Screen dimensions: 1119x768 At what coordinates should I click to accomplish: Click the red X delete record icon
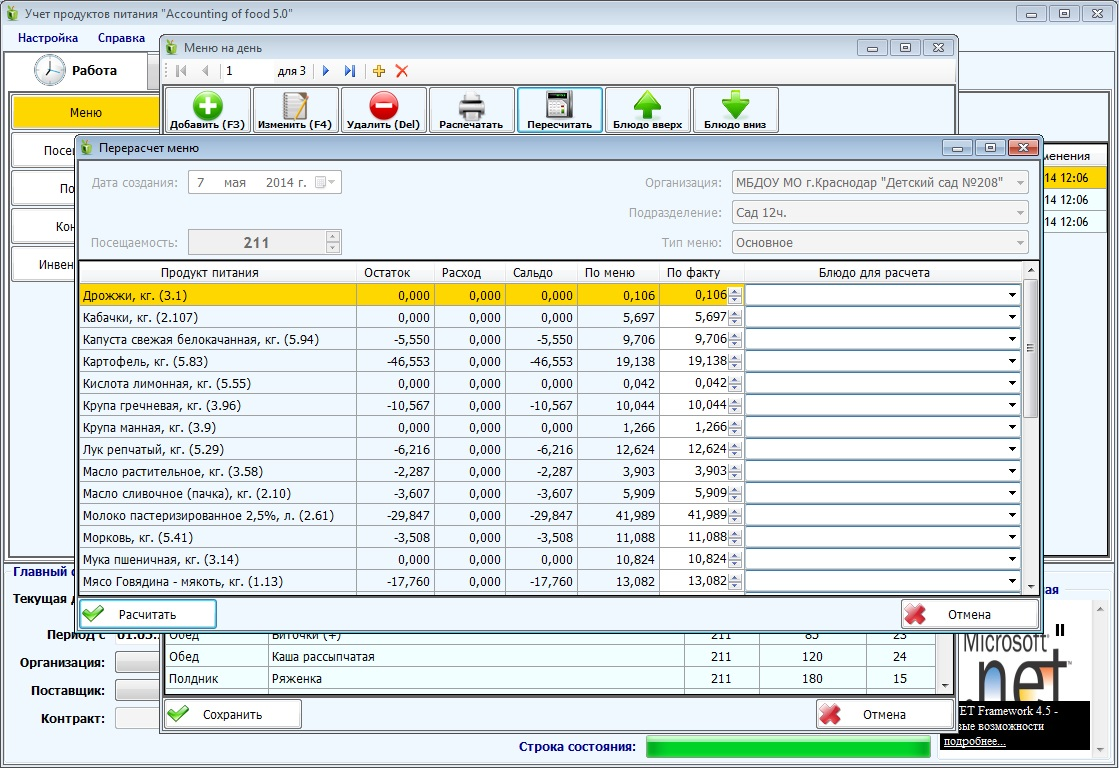[402, 71]
